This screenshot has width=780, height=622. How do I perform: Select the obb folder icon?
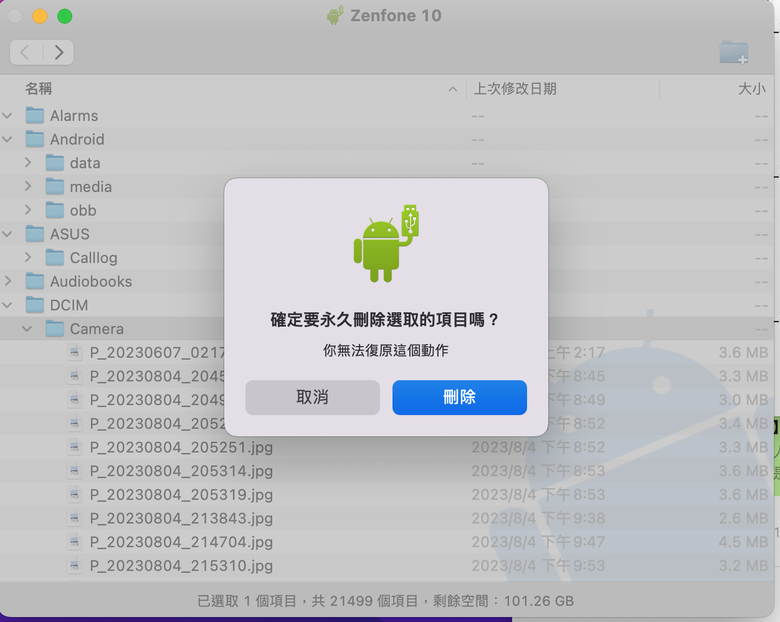click(55, 210)
